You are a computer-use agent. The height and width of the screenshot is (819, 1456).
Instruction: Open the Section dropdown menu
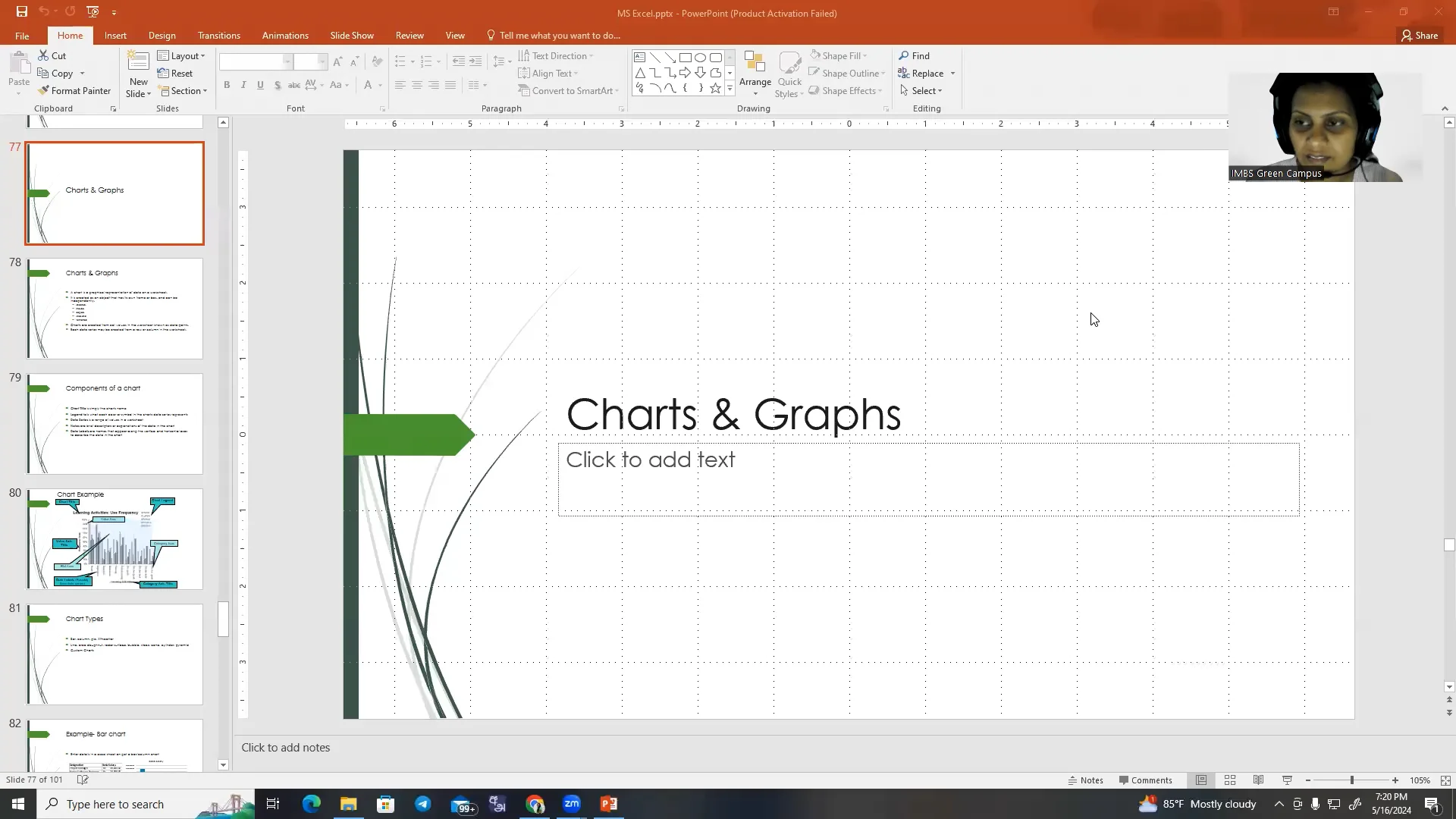(184, 91)
